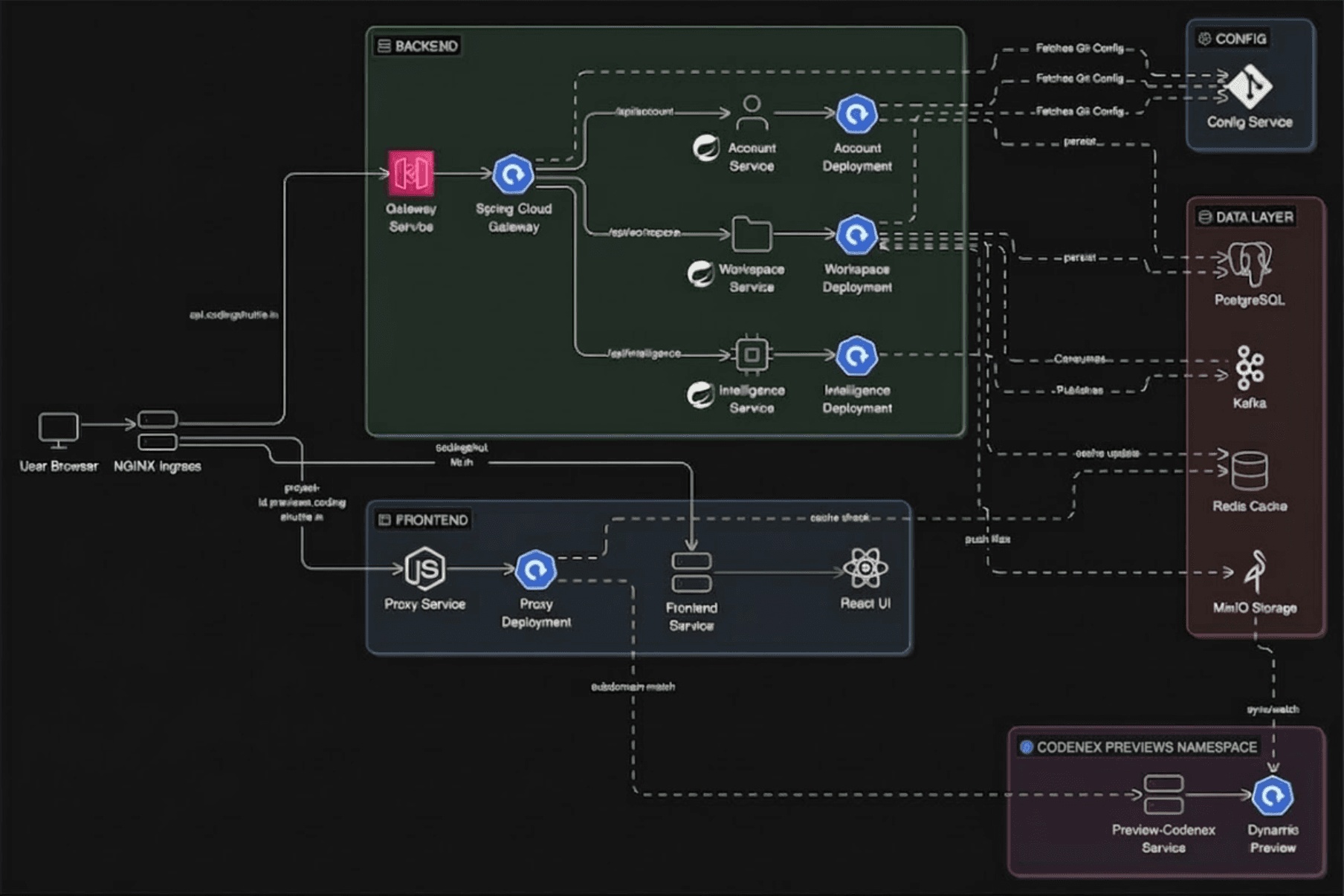Screen dimensions: 1344x896
Task: Click the cache update edge label
Action: 1108,453
